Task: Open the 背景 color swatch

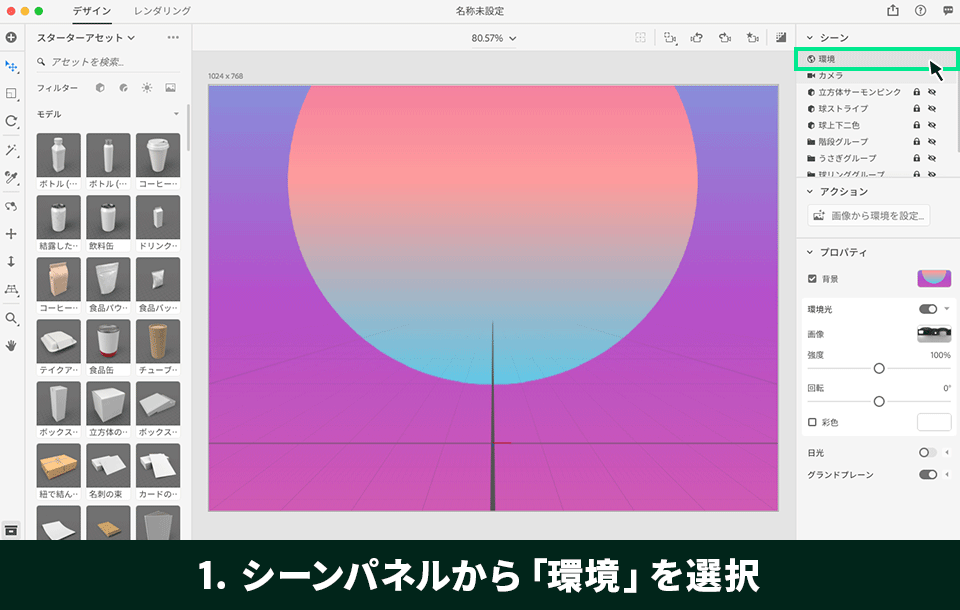Action: 934,279
